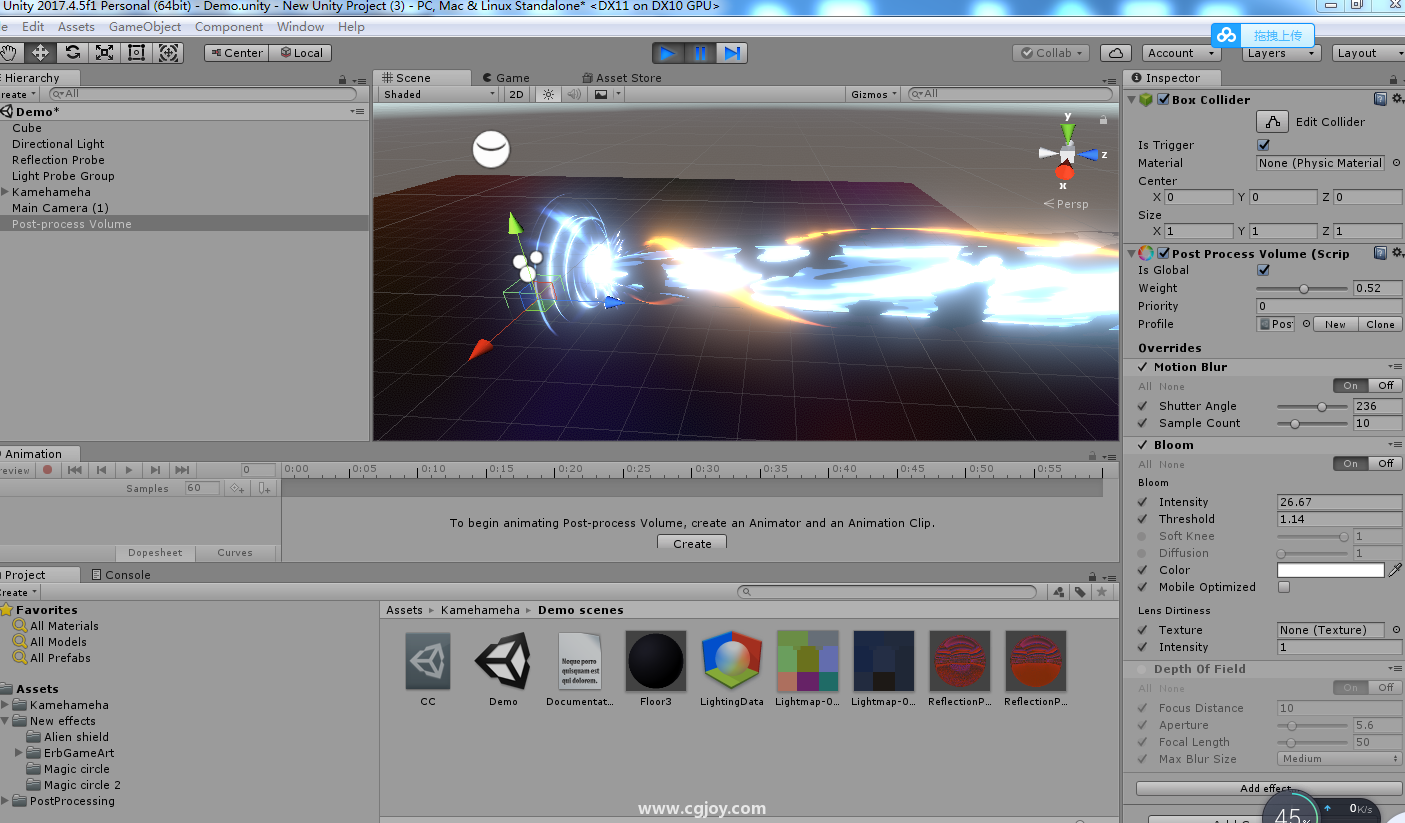Viewport: 1405px width, 823px height.
Task: Toggle Motion Blur override checkmark
Action: (x=1143, y=367)
